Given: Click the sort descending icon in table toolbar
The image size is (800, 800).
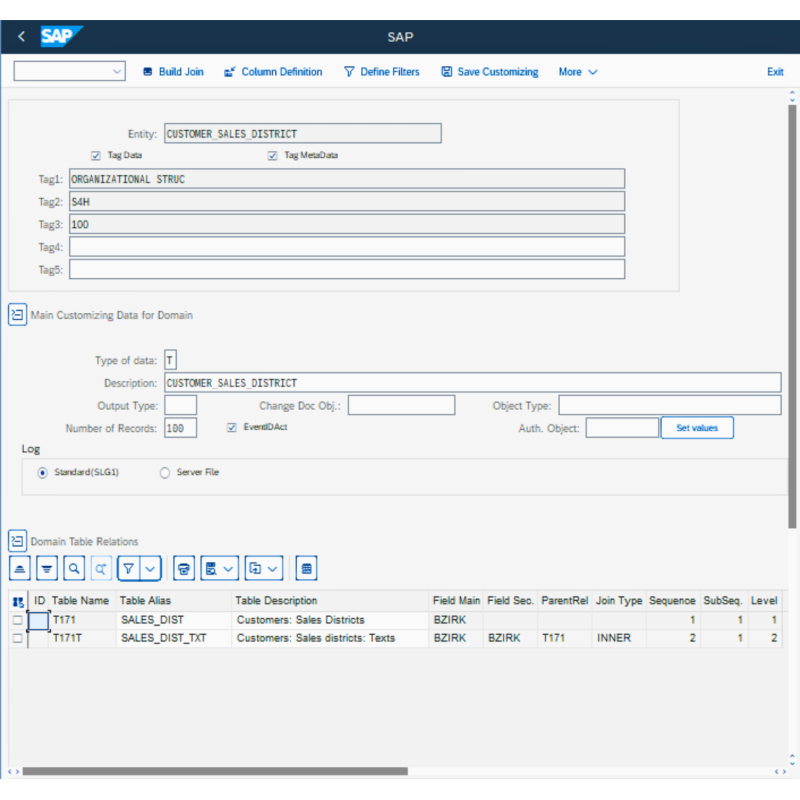Looking at the screenshot, I should (47, 568).
